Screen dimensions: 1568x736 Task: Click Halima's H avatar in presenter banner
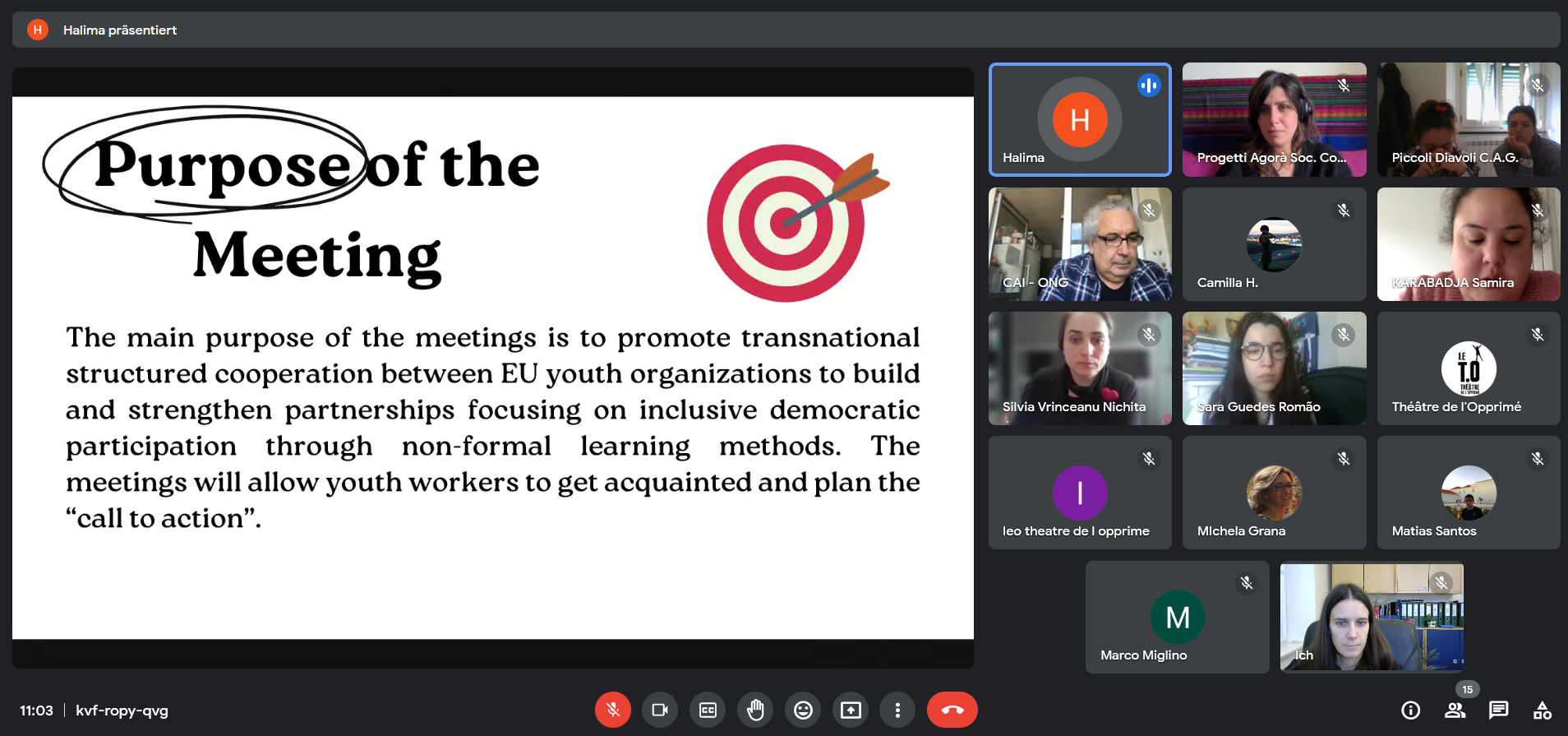click(x=37, y=30)
